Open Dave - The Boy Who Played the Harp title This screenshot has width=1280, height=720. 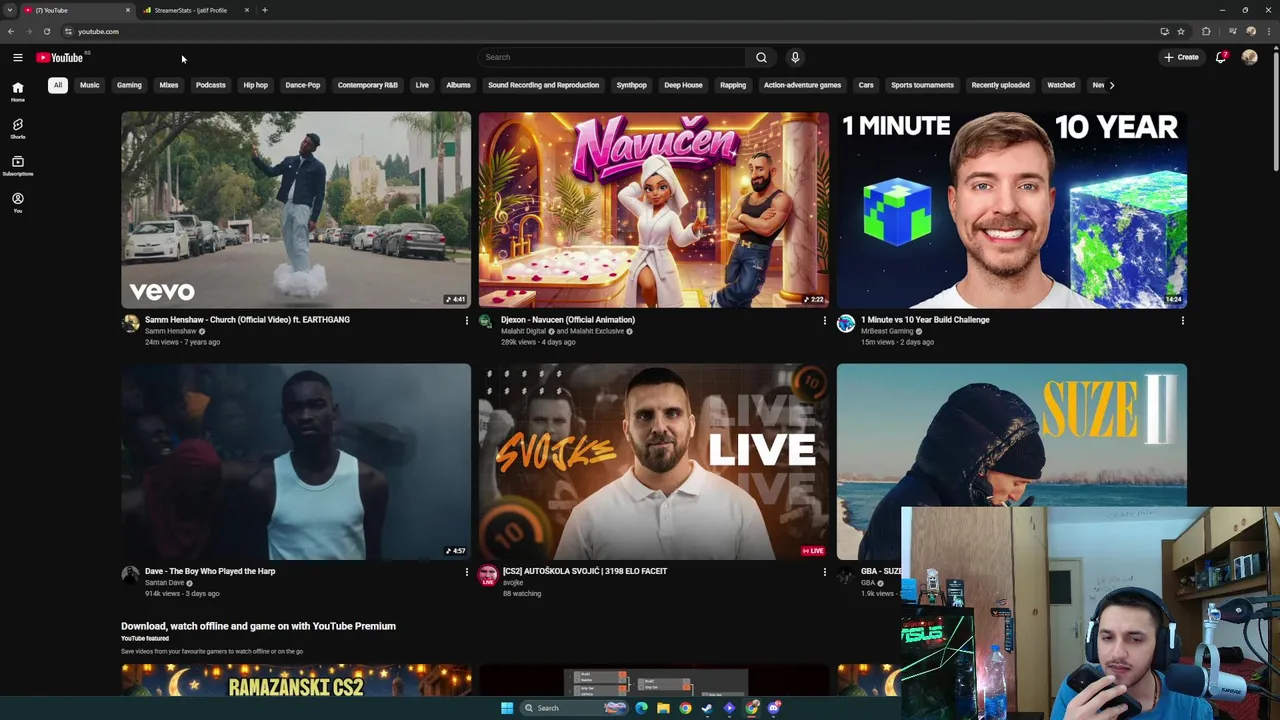210,571
